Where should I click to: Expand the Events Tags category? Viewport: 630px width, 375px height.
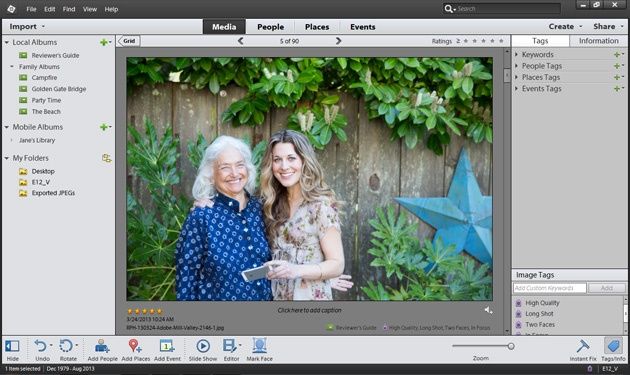(517, 88)
